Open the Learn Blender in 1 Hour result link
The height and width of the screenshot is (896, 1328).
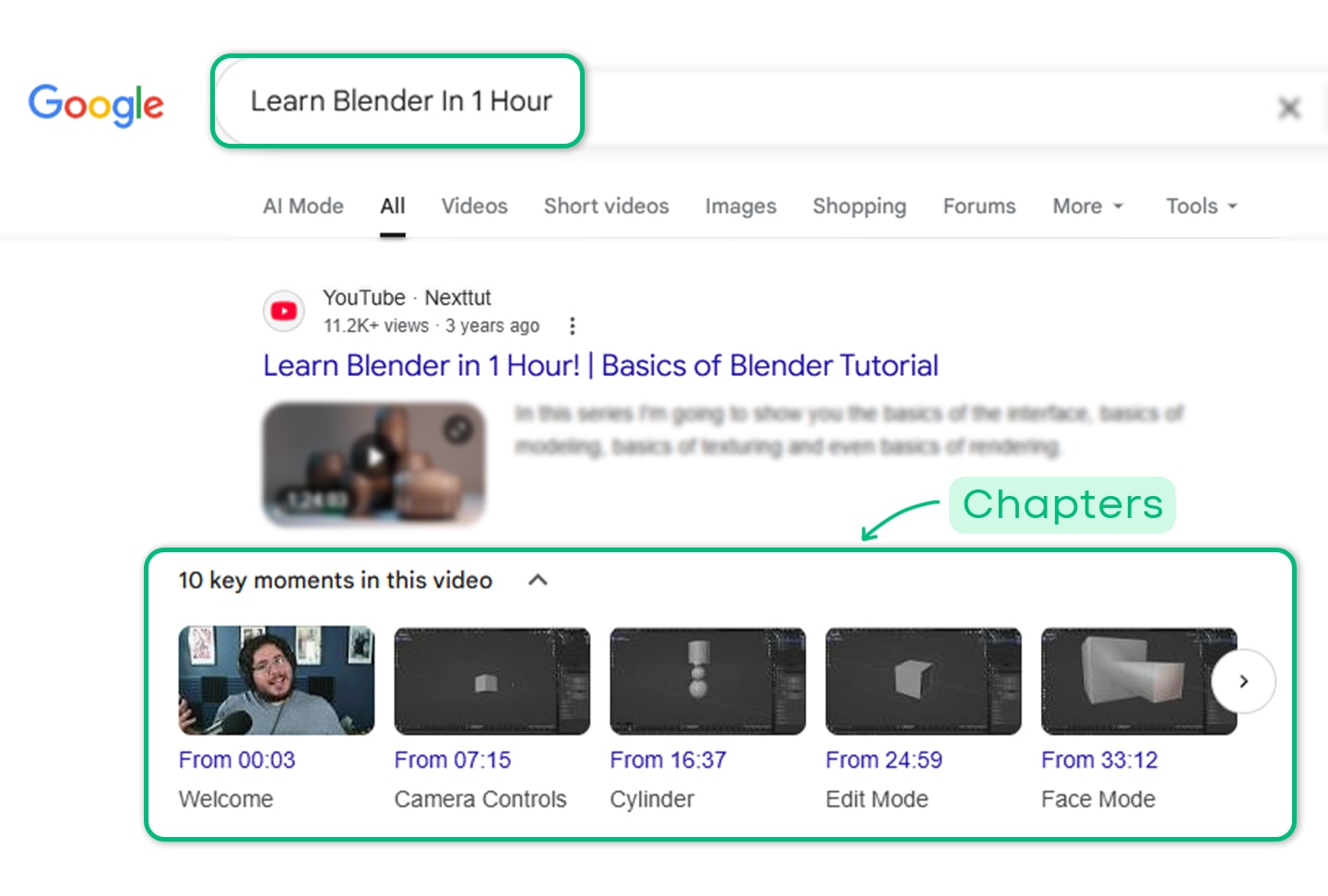pos(600,365)
